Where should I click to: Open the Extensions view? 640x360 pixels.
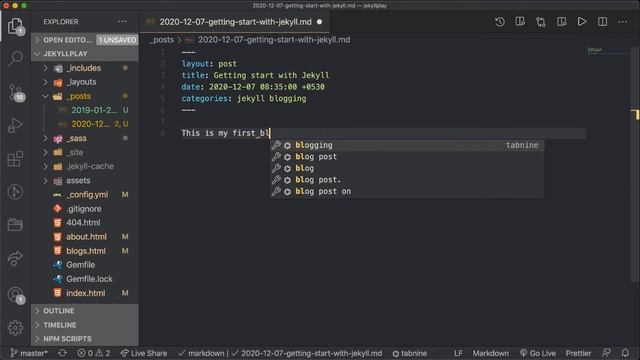[15, 159]
